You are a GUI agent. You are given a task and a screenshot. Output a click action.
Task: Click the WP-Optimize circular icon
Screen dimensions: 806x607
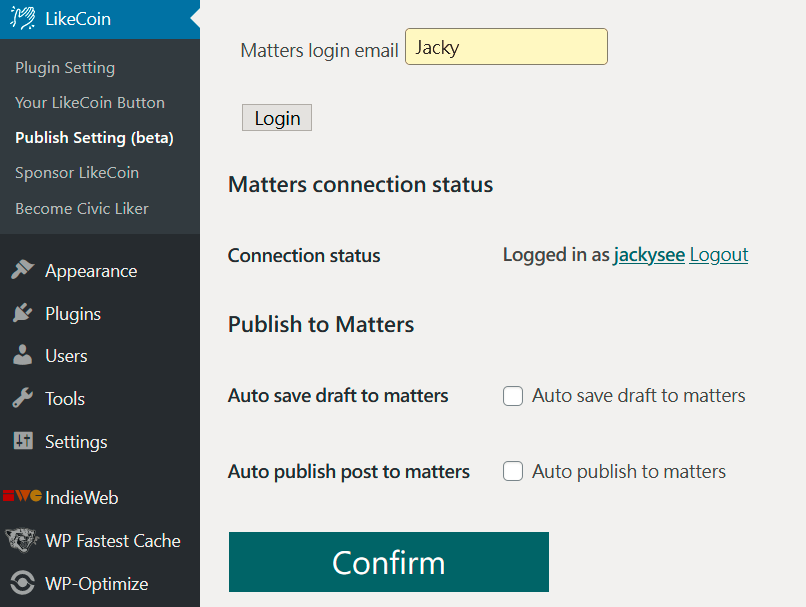(23, 583)
